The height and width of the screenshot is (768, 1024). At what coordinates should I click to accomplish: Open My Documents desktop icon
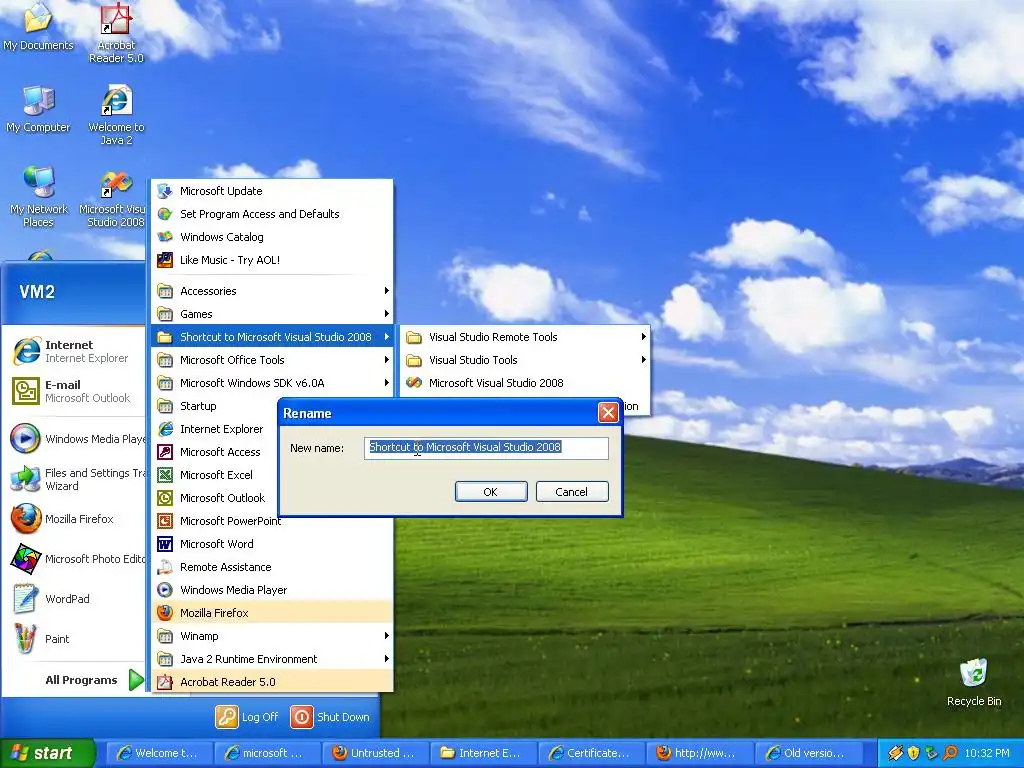[x=38, y=26]
